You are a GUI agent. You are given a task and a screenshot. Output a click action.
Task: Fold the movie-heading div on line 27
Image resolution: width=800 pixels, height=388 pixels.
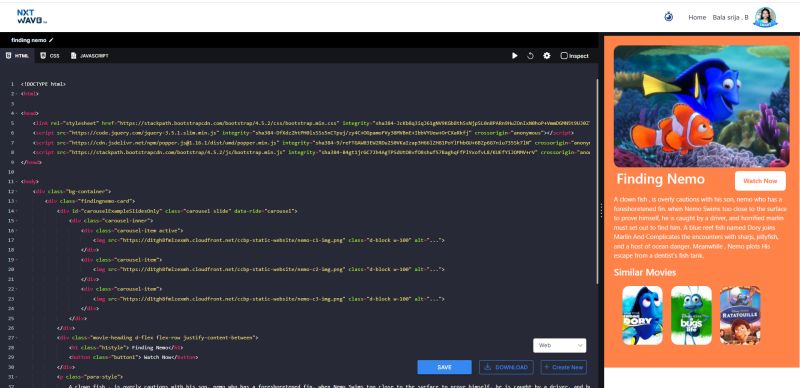pyautogui.click(x=17, y=338)
